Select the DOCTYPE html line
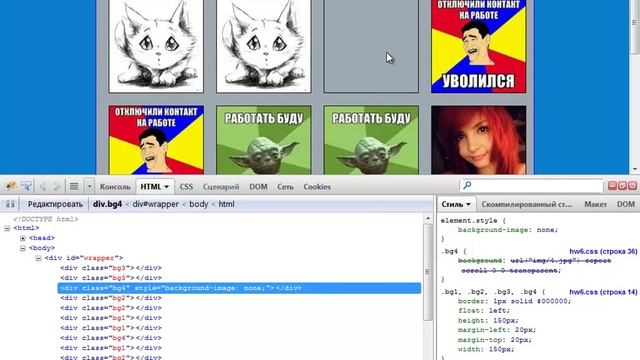The height and width of the screenshot is (360, 640). click(x=45, y=219)
